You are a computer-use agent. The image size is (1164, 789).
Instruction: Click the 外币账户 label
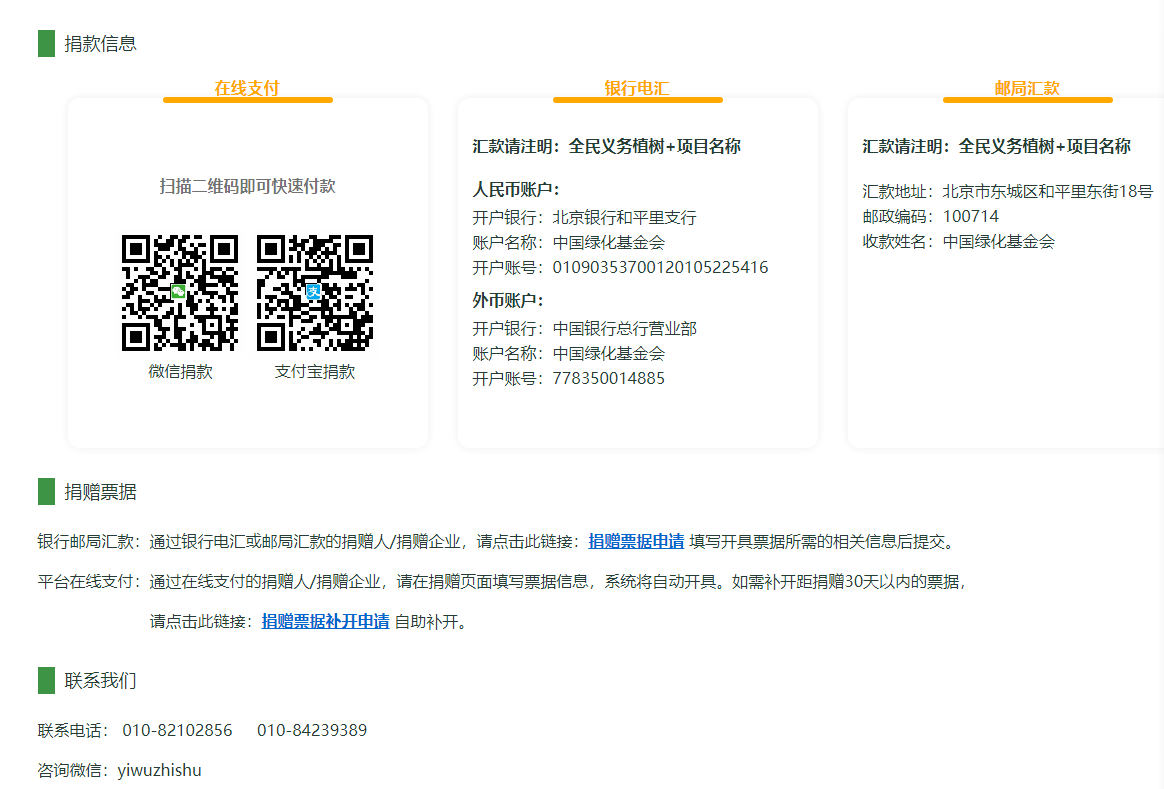point(509,301)
